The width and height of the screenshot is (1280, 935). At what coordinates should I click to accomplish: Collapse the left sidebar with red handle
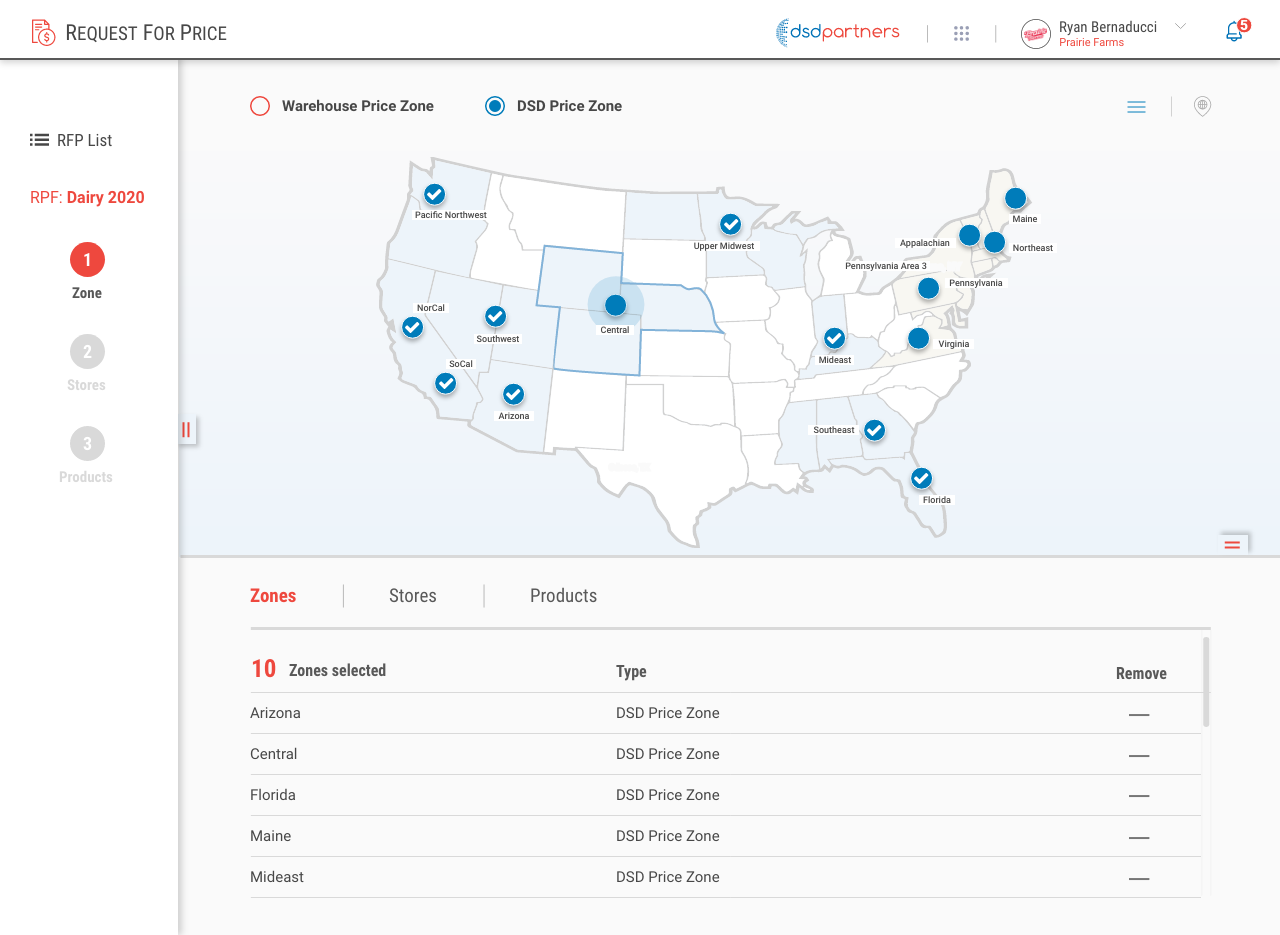[187, 430]
